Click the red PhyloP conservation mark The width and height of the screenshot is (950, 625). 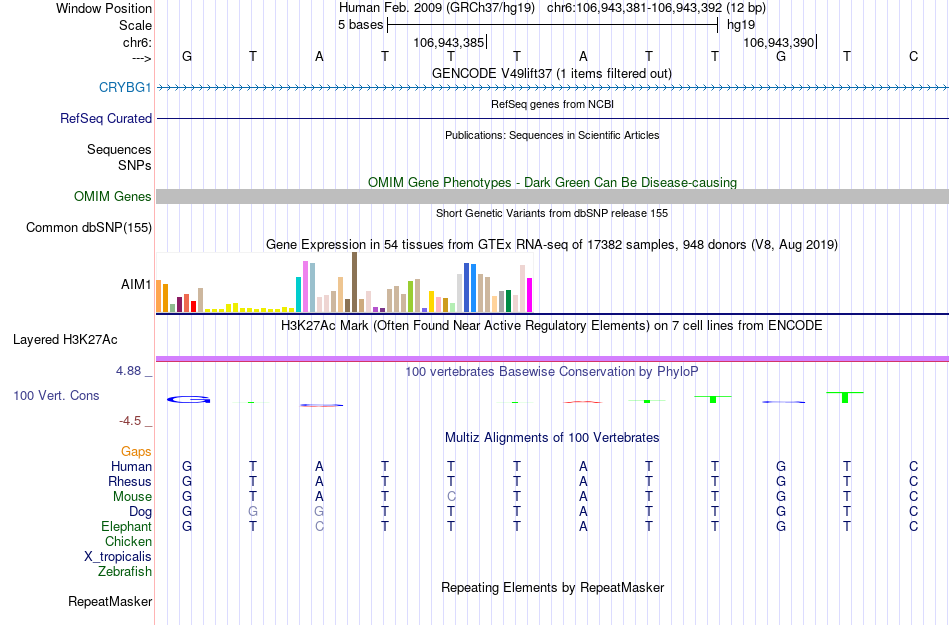[x=582, y=402]
